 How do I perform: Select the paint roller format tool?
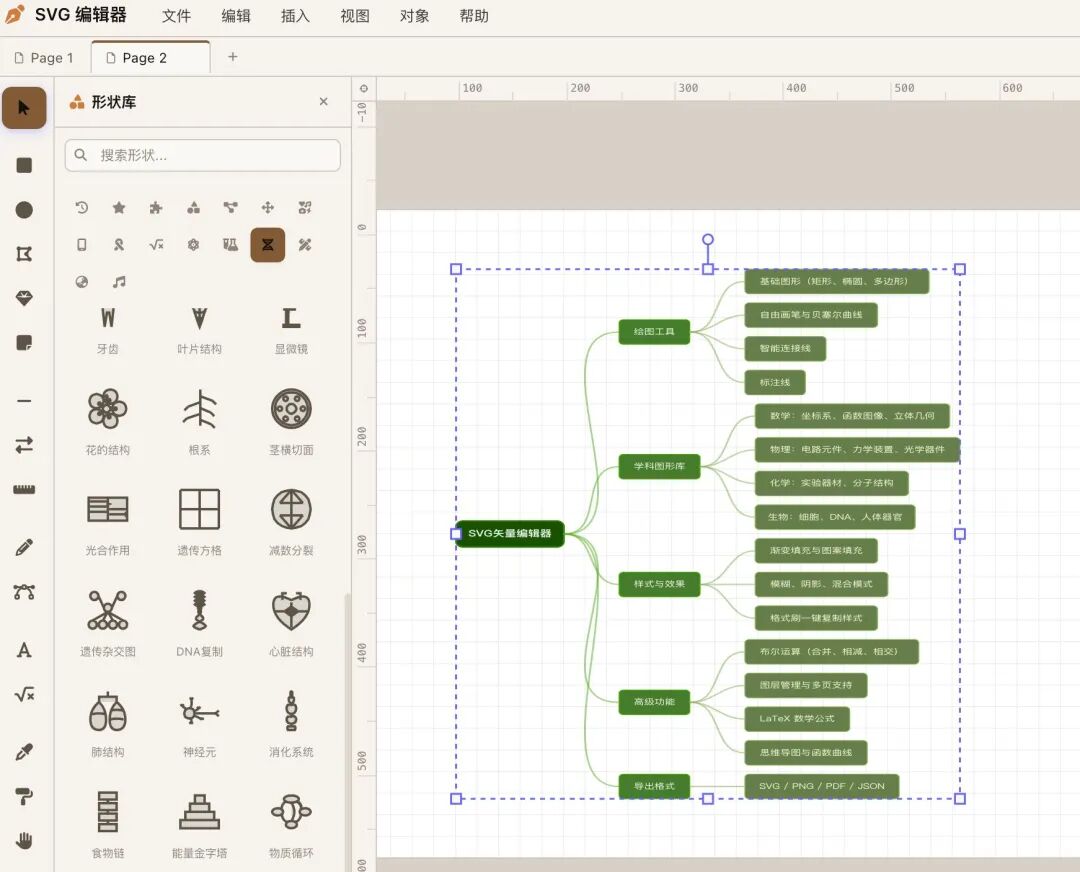pos(24,796)
